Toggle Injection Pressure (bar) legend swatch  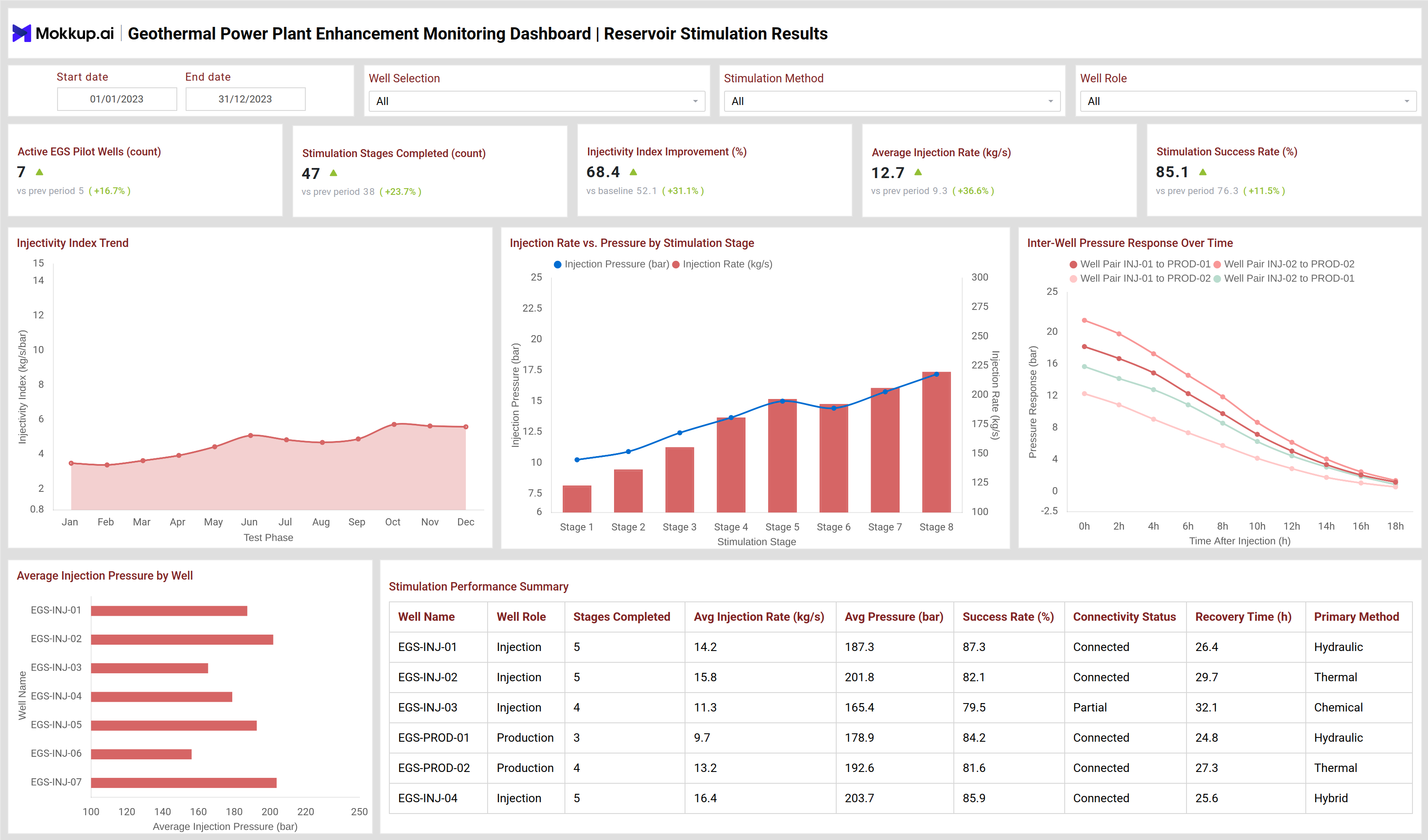[558, 265]
